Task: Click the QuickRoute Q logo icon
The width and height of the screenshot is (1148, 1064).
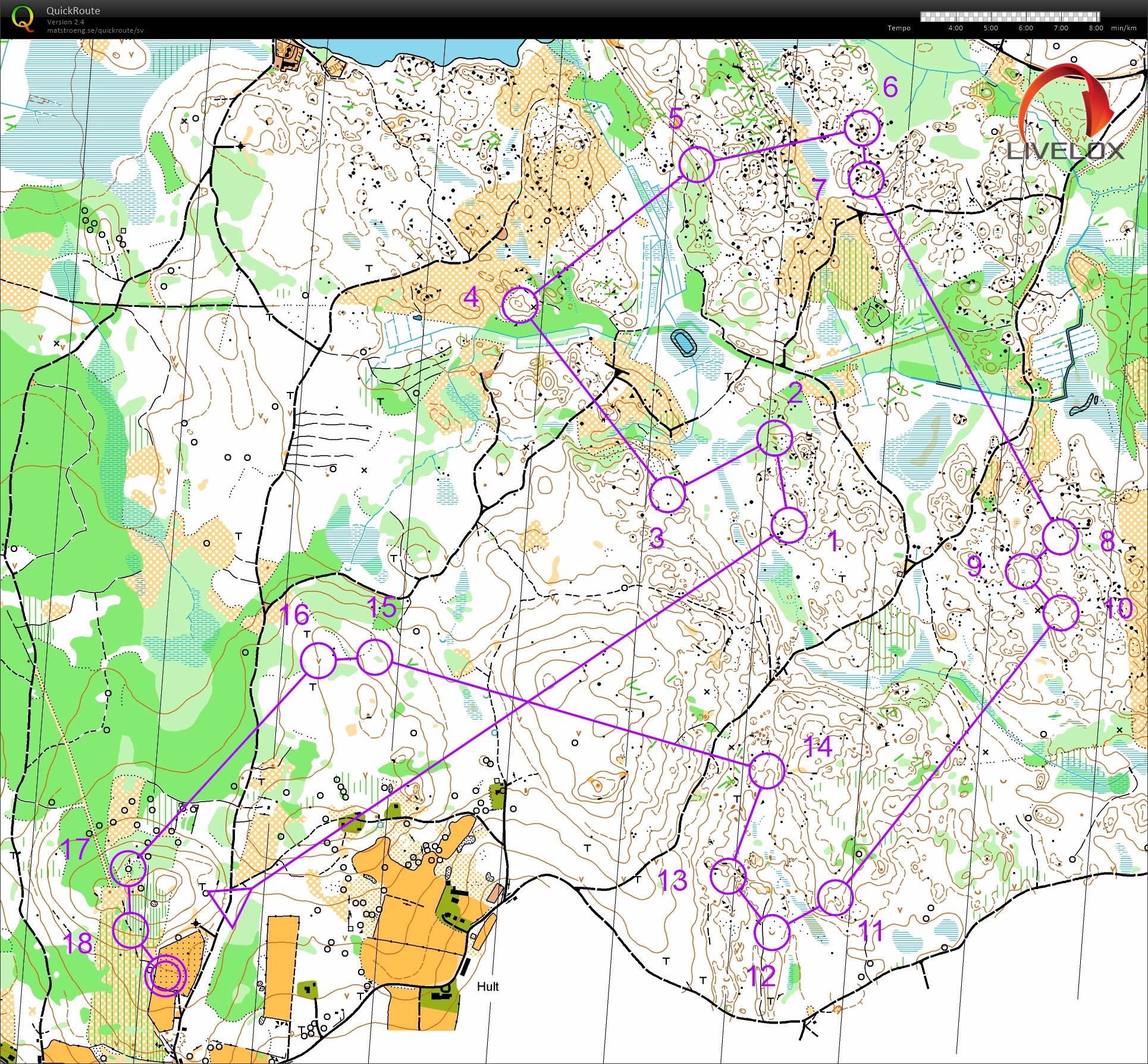Action: (23, 18)
